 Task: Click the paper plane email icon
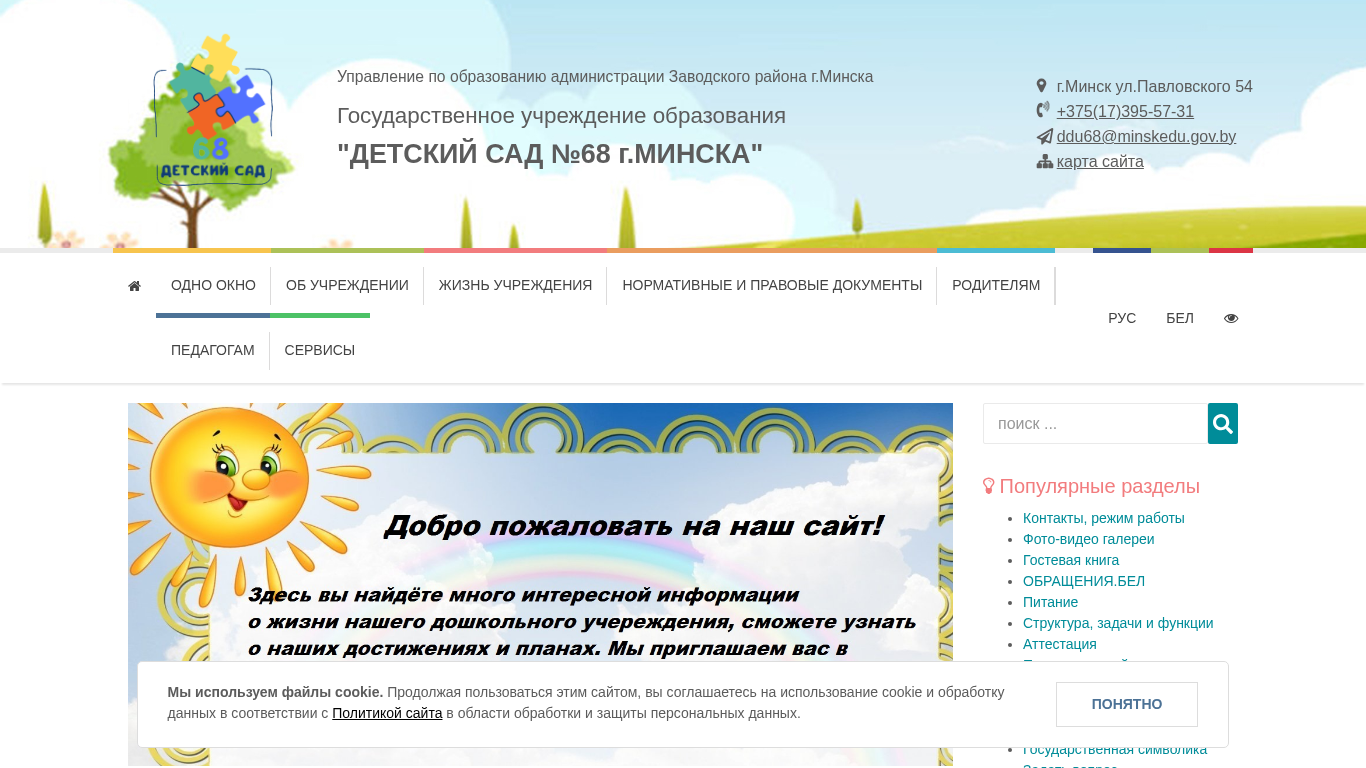pos(1045,137)
